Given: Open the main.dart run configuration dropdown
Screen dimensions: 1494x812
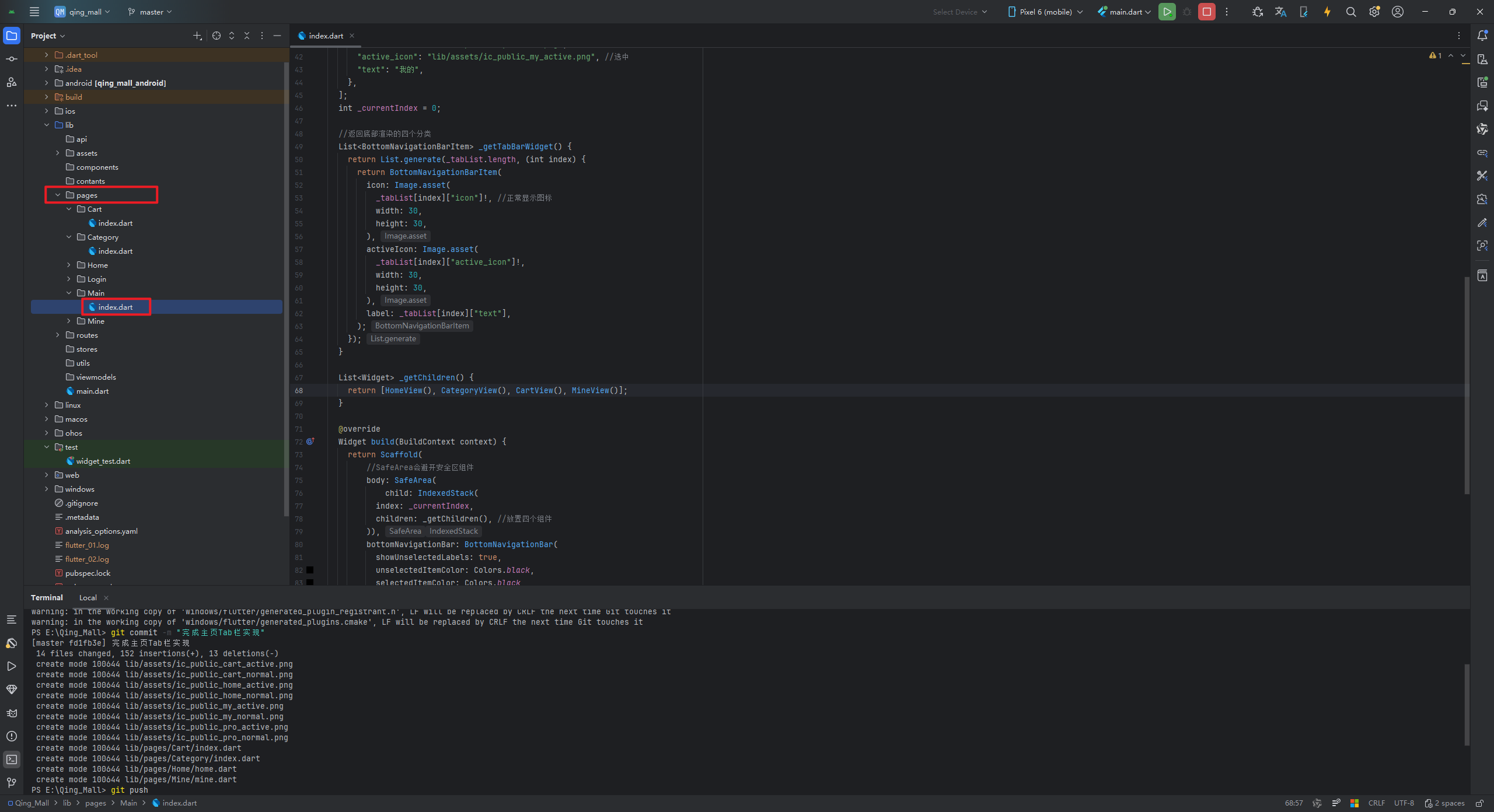Looking at the screenshot, I should pos(1125,12).
